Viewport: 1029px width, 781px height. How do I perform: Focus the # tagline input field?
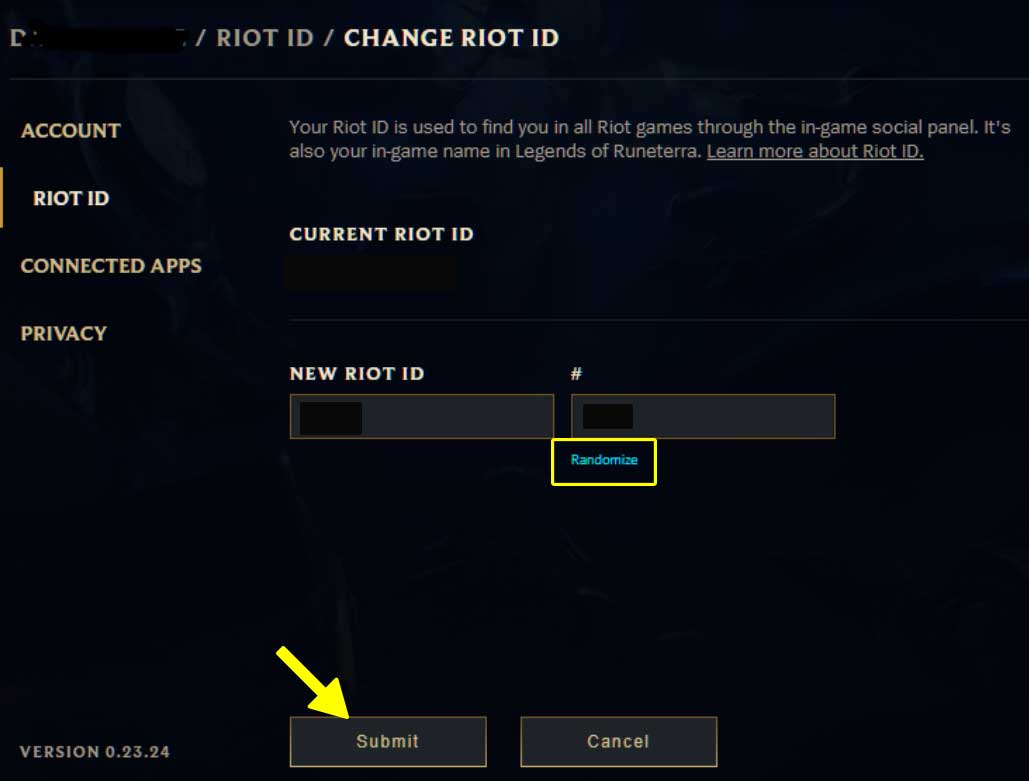coord(703,416)
